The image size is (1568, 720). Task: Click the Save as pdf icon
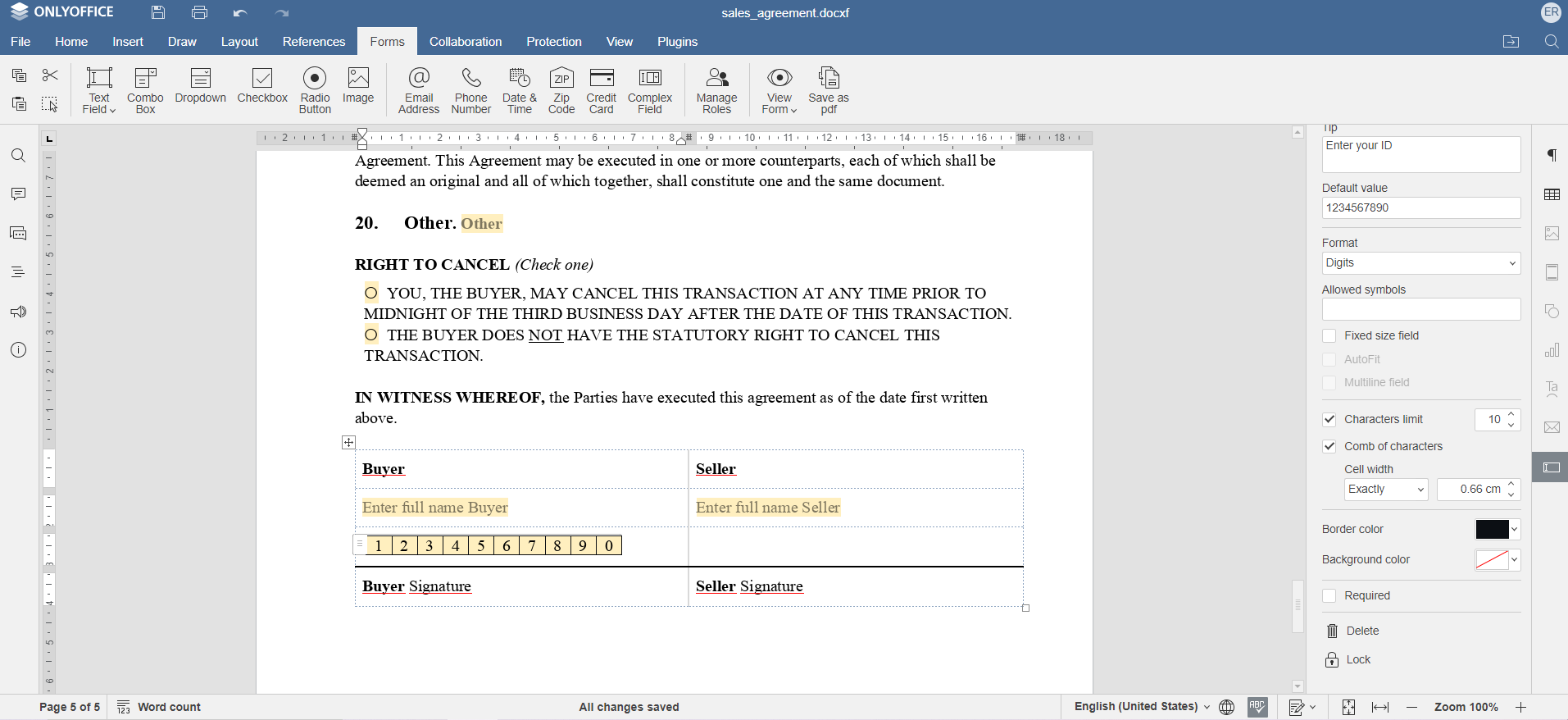[828, 89]
